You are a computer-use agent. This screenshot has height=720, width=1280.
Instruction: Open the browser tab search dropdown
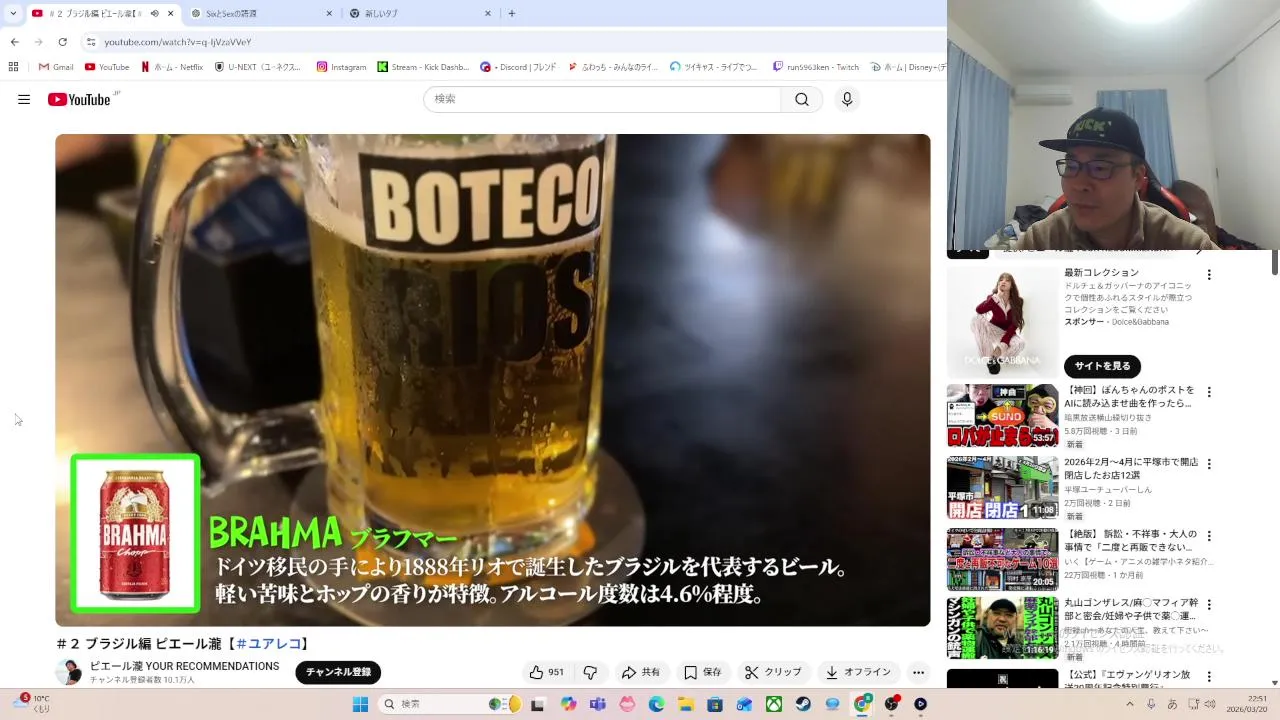13,13
